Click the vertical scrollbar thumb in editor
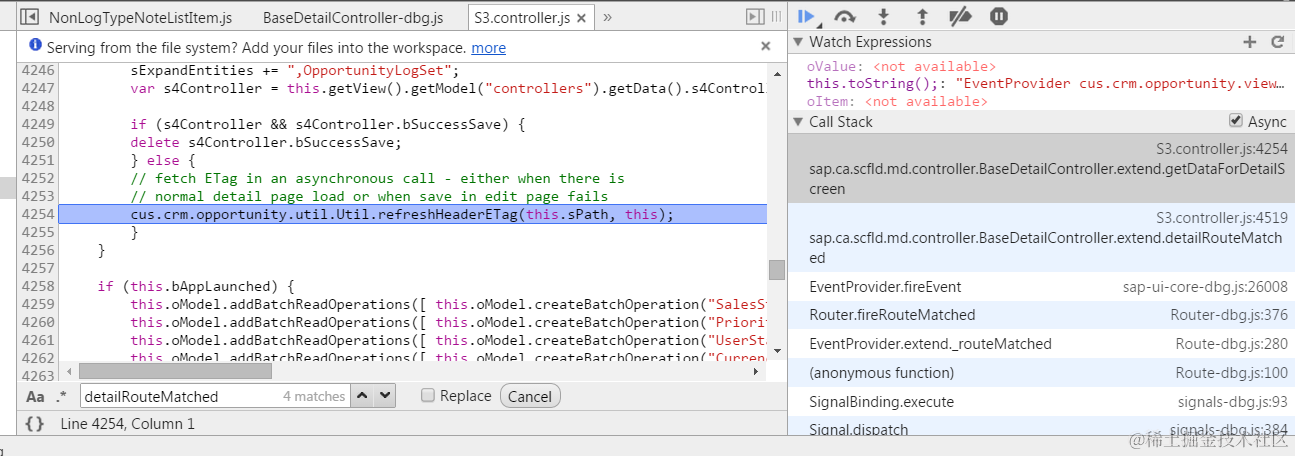The image size is (1295, 456). [x=776, y=270]
